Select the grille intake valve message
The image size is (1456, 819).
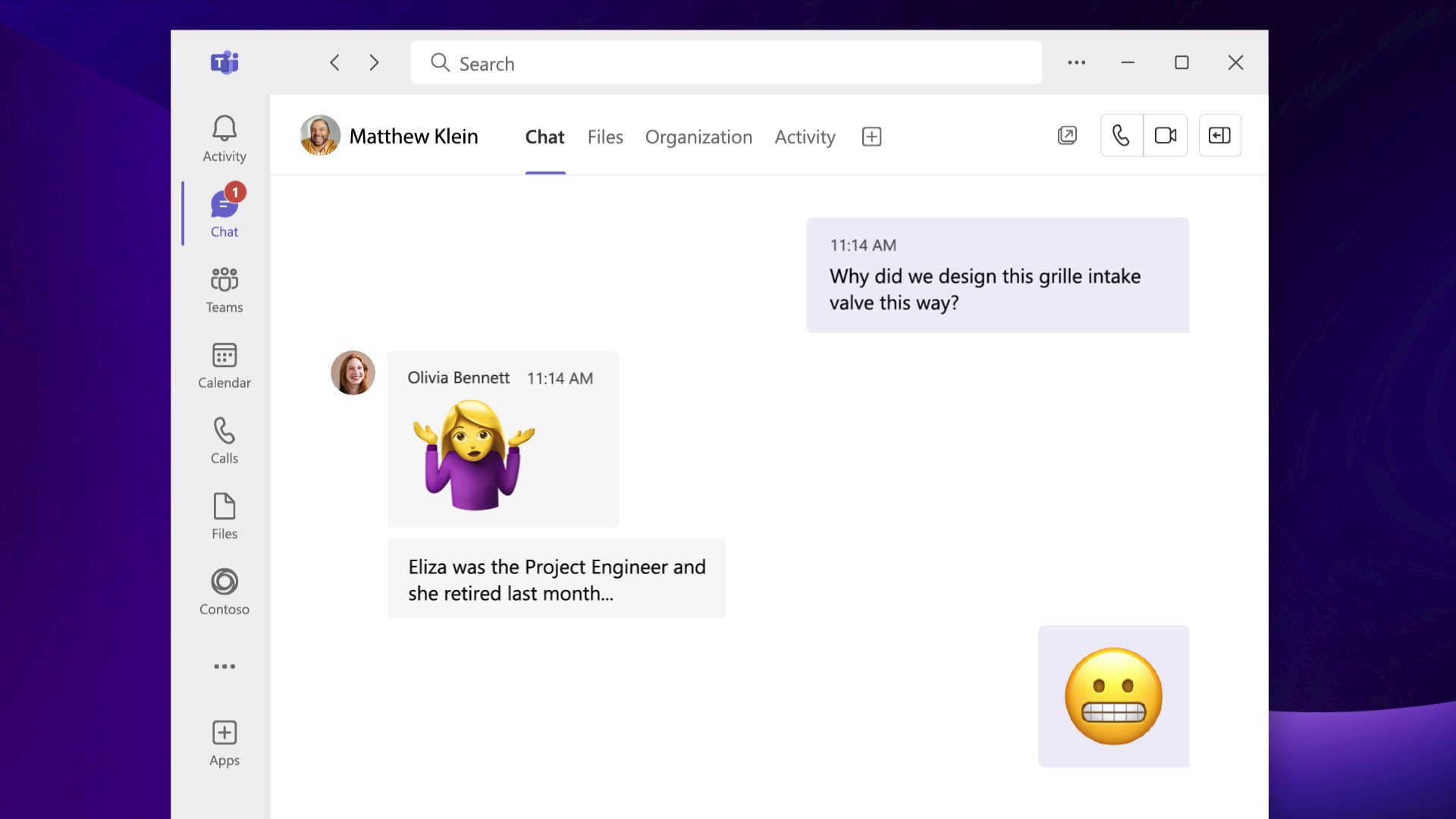pos(997,275)
